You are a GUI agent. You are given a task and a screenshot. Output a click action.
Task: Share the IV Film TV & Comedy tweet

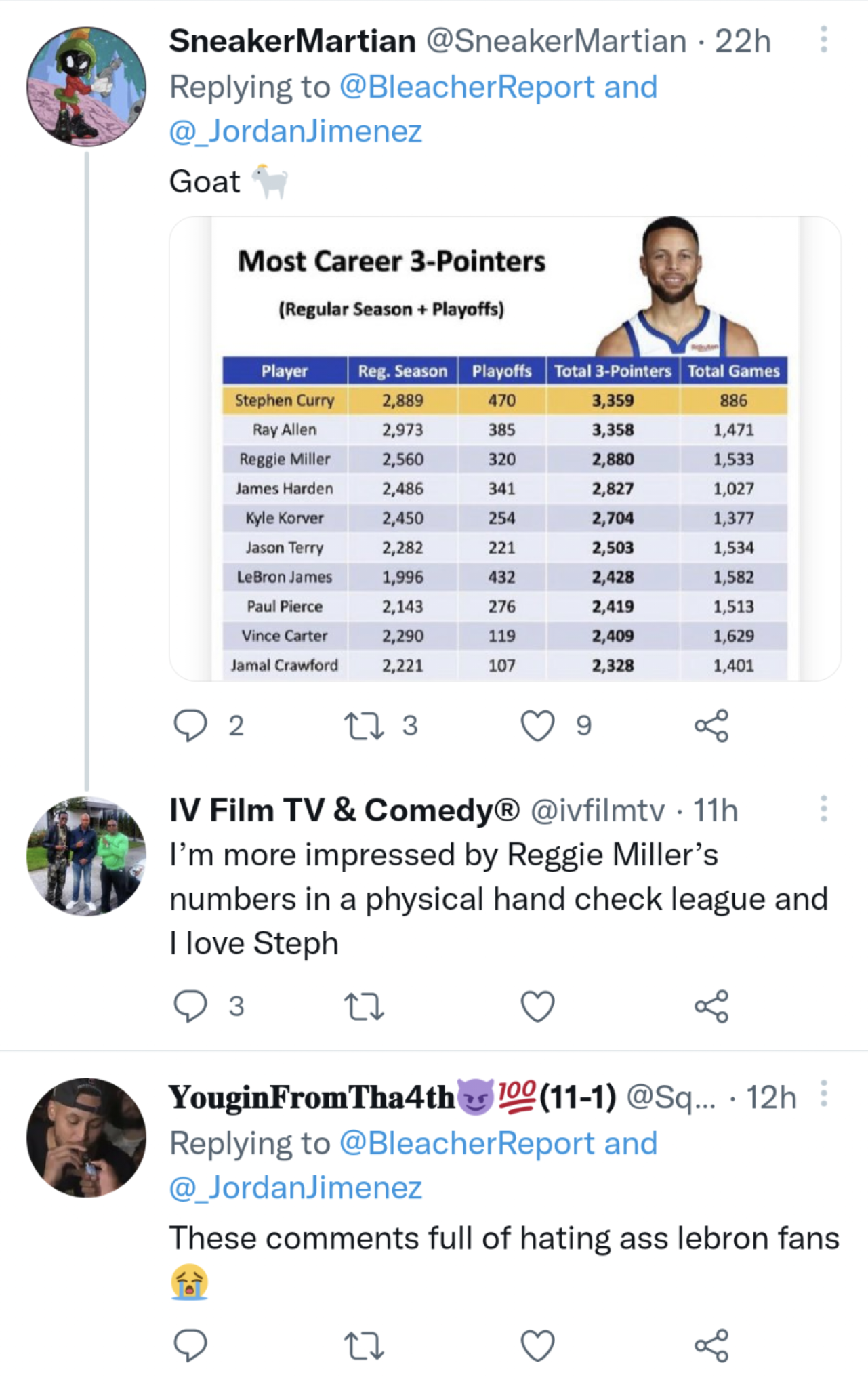(x=711, y=1006)
